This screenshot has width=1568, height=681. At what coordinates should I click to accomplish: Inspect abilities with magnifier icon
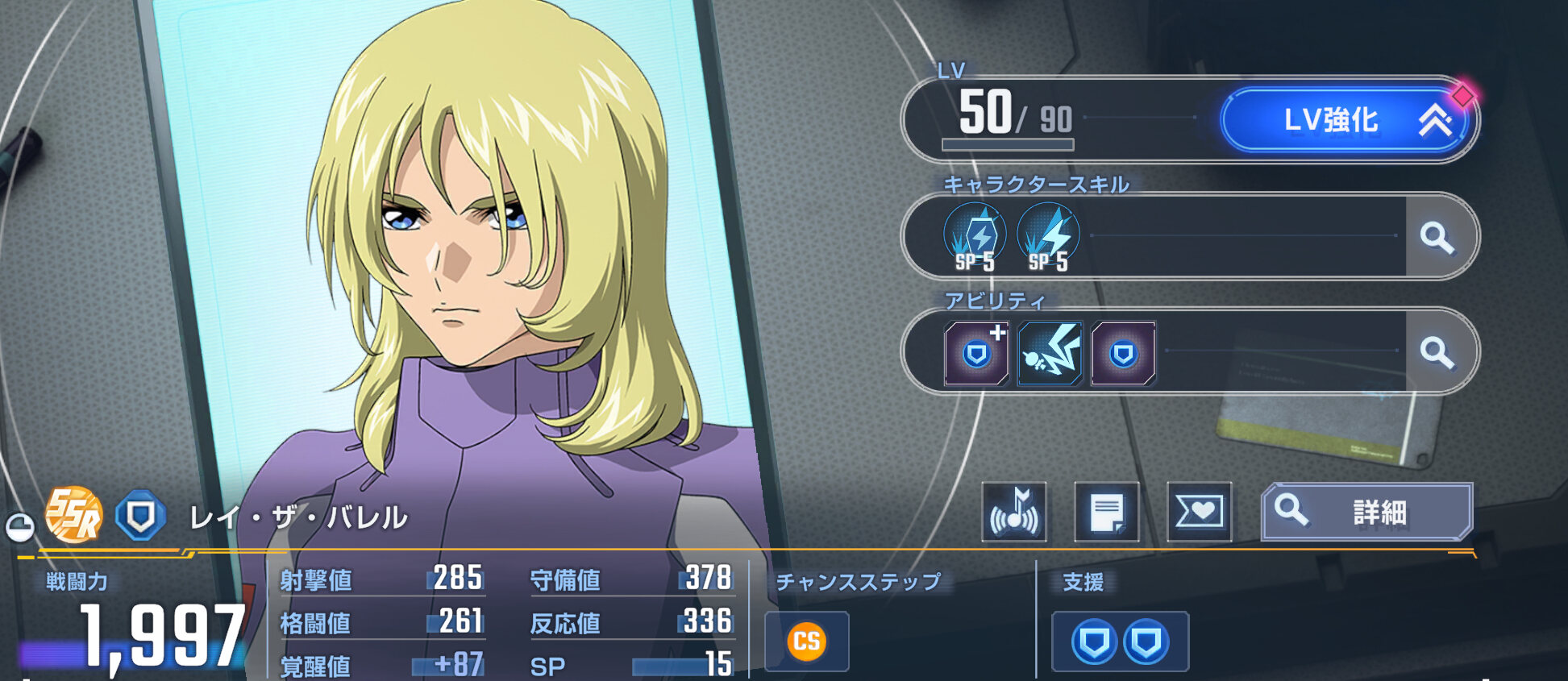1437,352
